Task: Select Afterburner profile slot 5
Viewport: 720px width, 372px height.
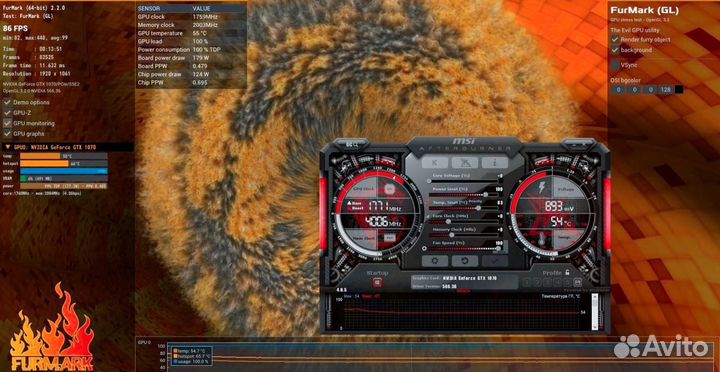Action: [568, 283]
